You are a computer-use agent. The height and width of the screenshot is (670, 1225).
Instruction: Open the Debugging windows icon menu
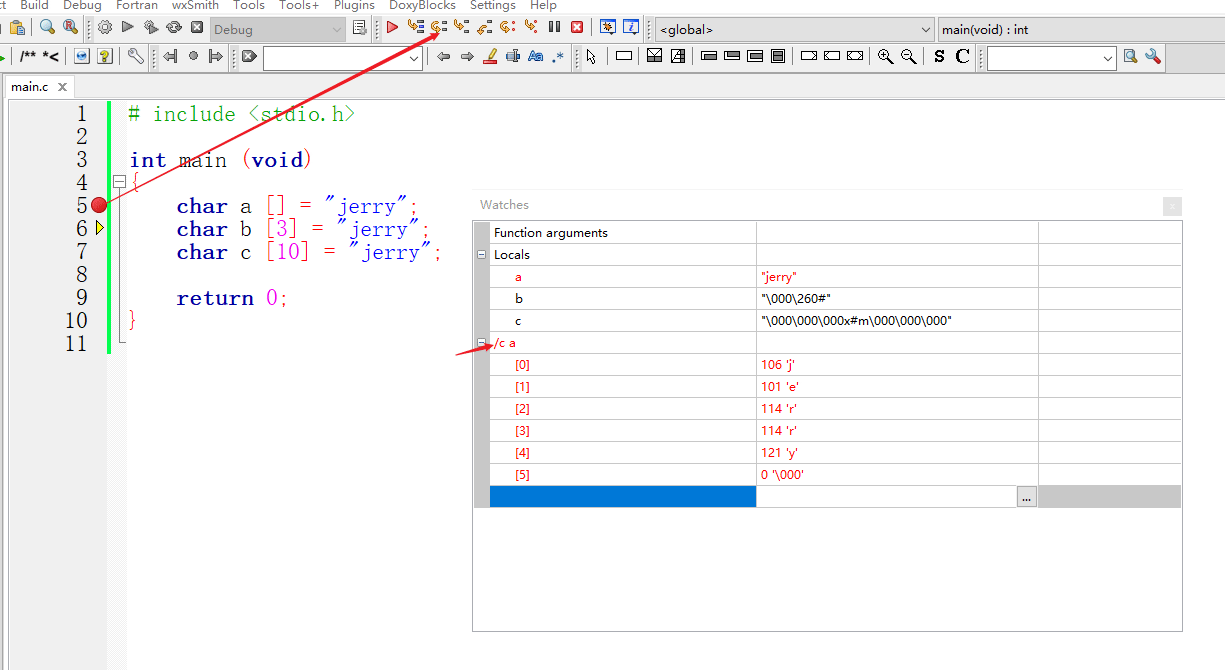(607, 28)
